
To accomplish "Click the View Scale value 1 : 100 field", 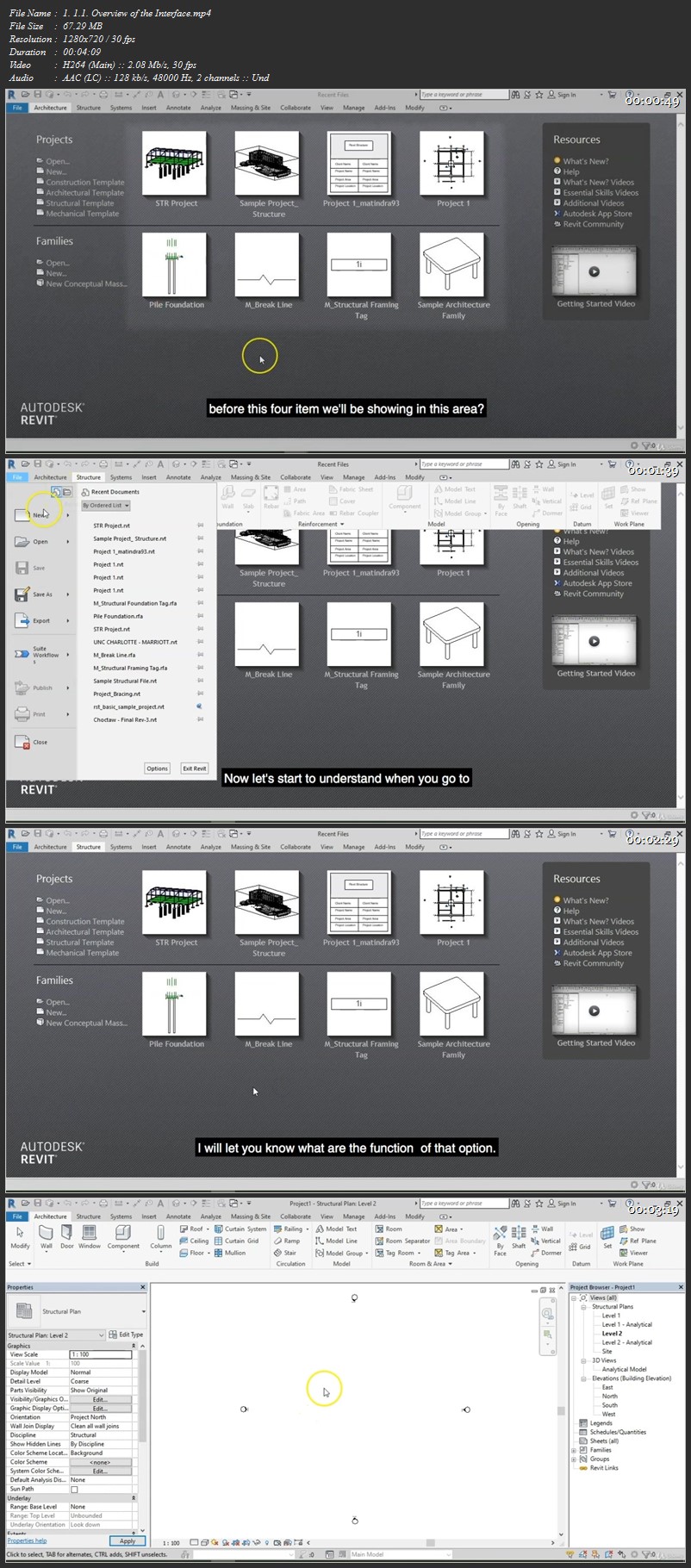I will [x=101, y=1355].
